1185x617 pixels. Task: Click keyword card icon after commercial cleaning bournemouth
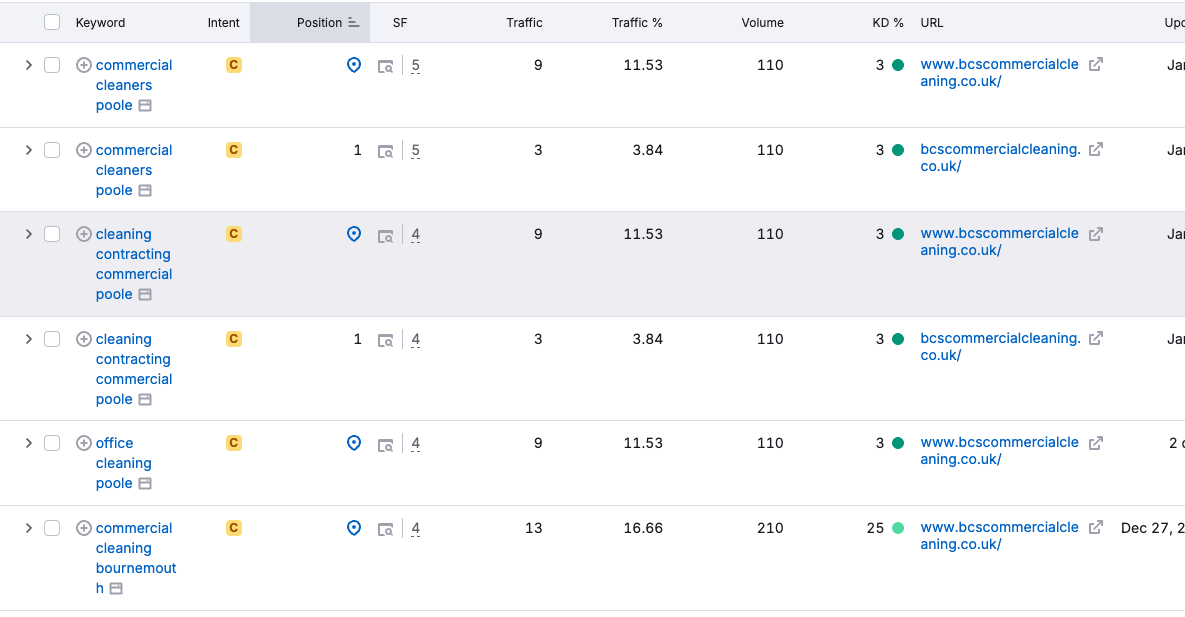[x=117, y=589]
